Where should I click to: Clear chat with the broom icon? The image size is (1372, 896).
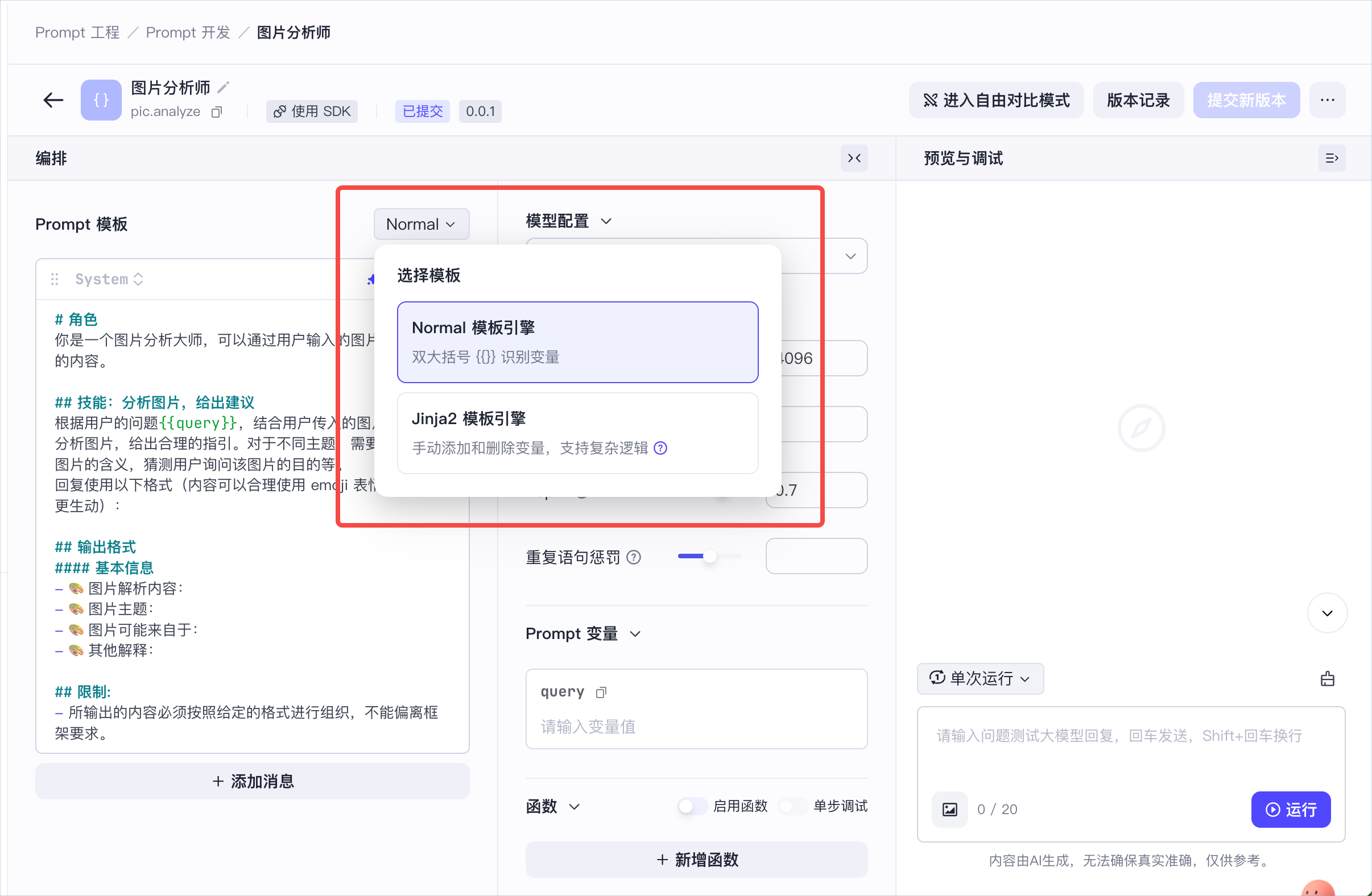pyautogui.click(x=1327, y=679)
